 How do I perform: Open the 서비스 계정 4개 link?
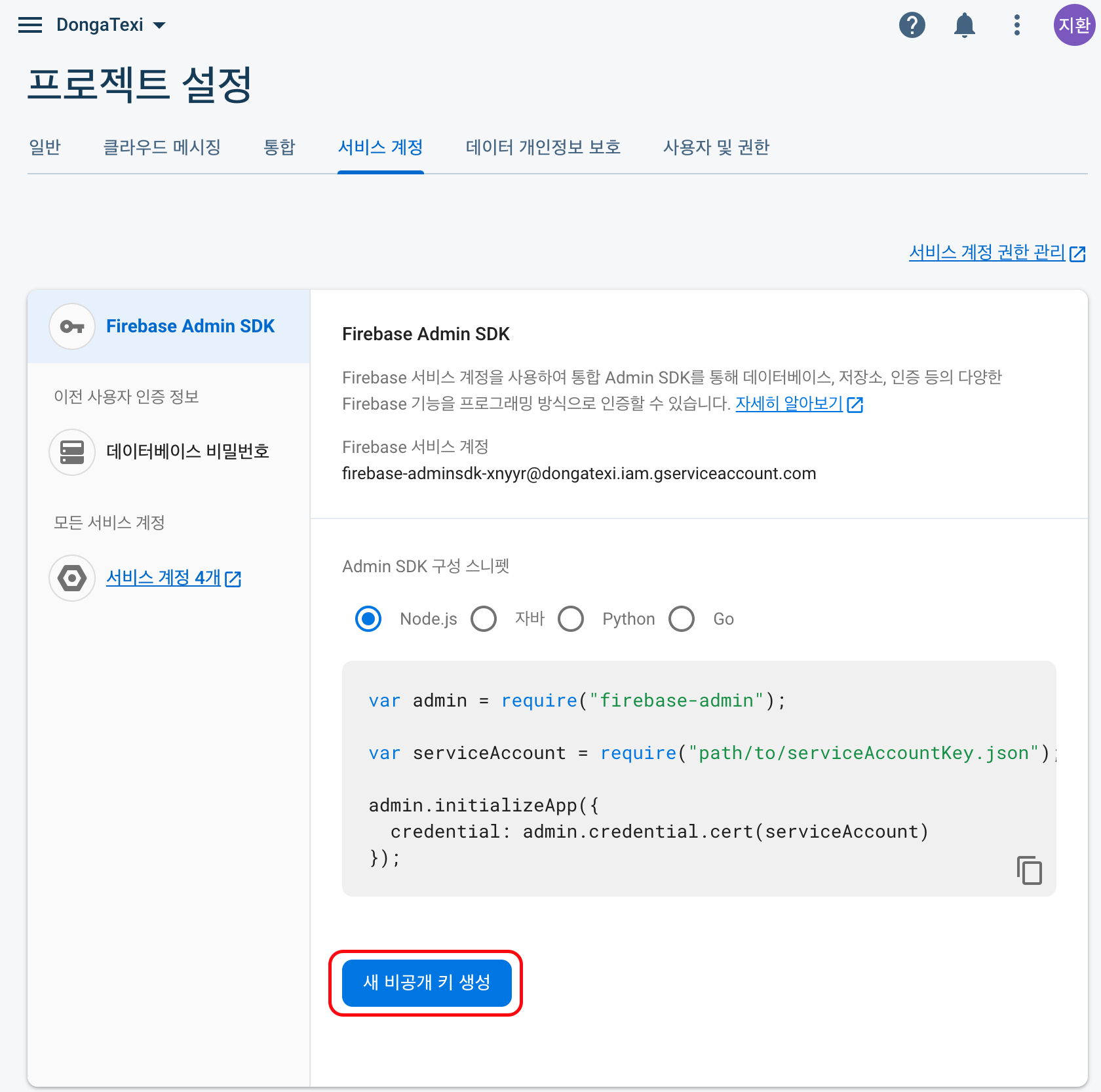pos(174,578)
